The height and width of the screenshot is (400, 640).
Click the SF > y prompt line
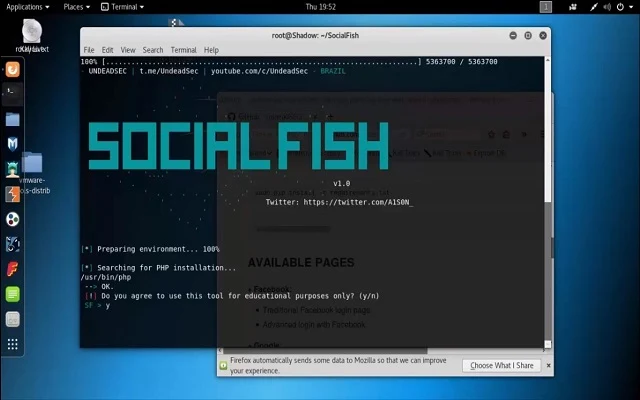pos(97,305)
